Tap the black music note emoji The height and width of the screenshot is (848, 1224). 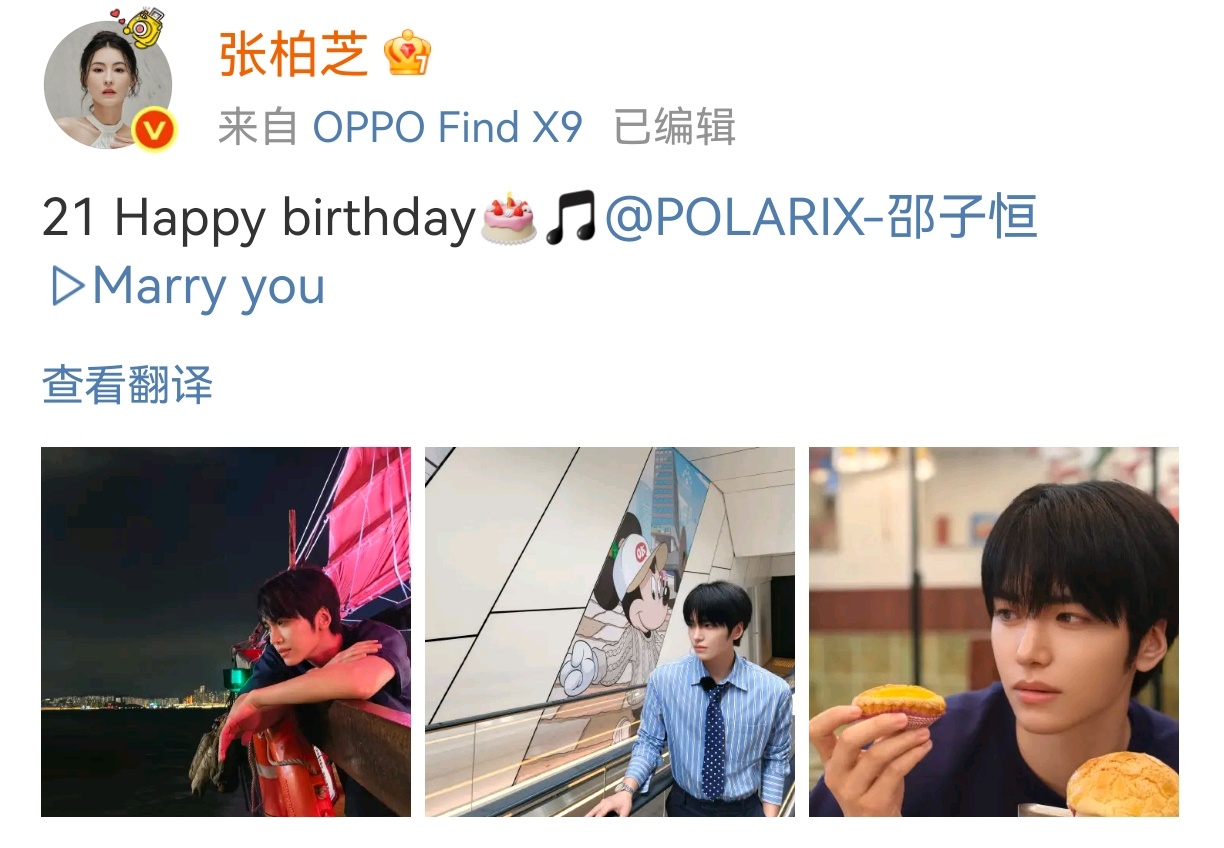[570, 218]
